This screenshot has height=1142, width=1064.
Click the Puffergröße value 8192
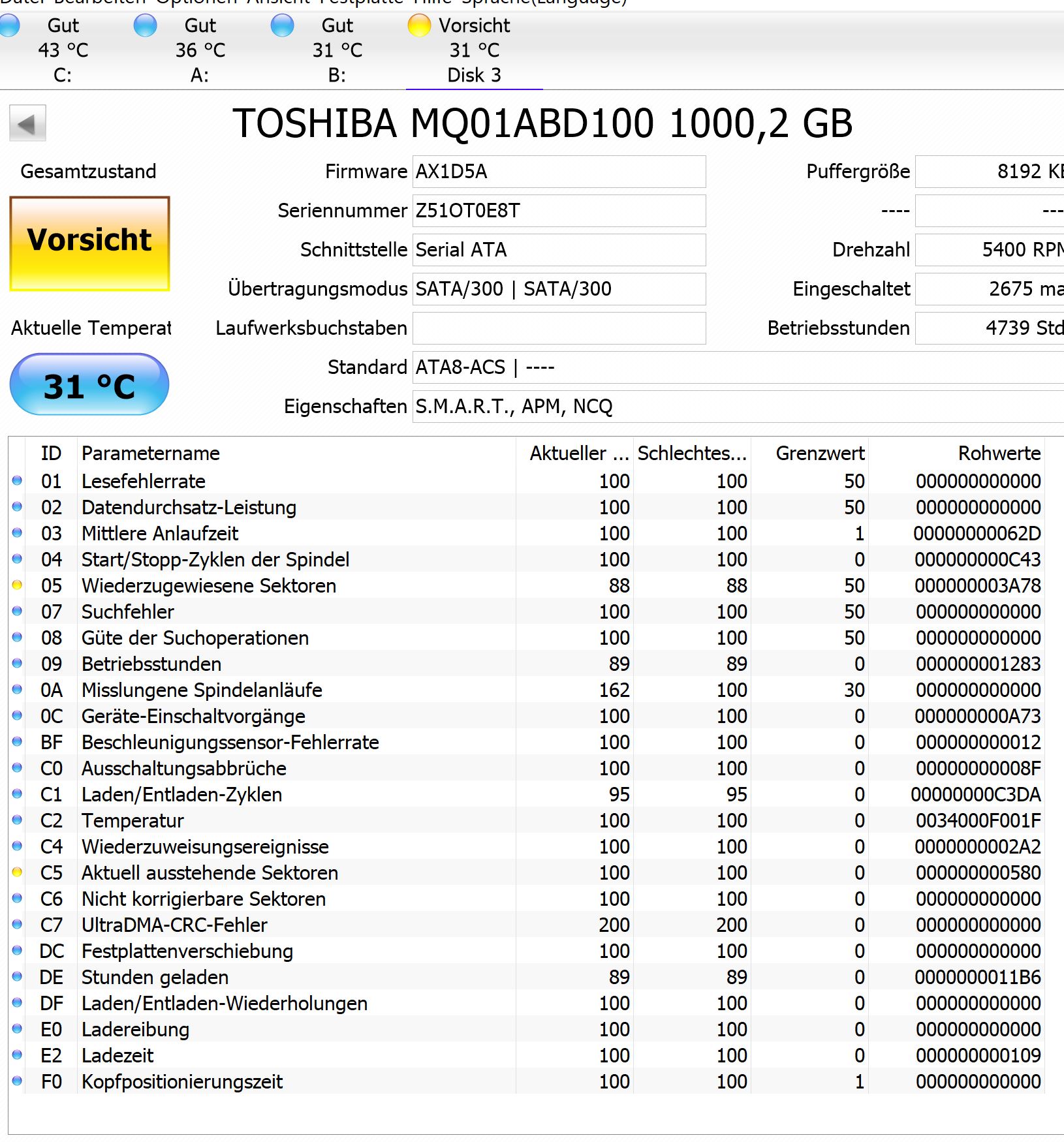(x=990, y=172)
